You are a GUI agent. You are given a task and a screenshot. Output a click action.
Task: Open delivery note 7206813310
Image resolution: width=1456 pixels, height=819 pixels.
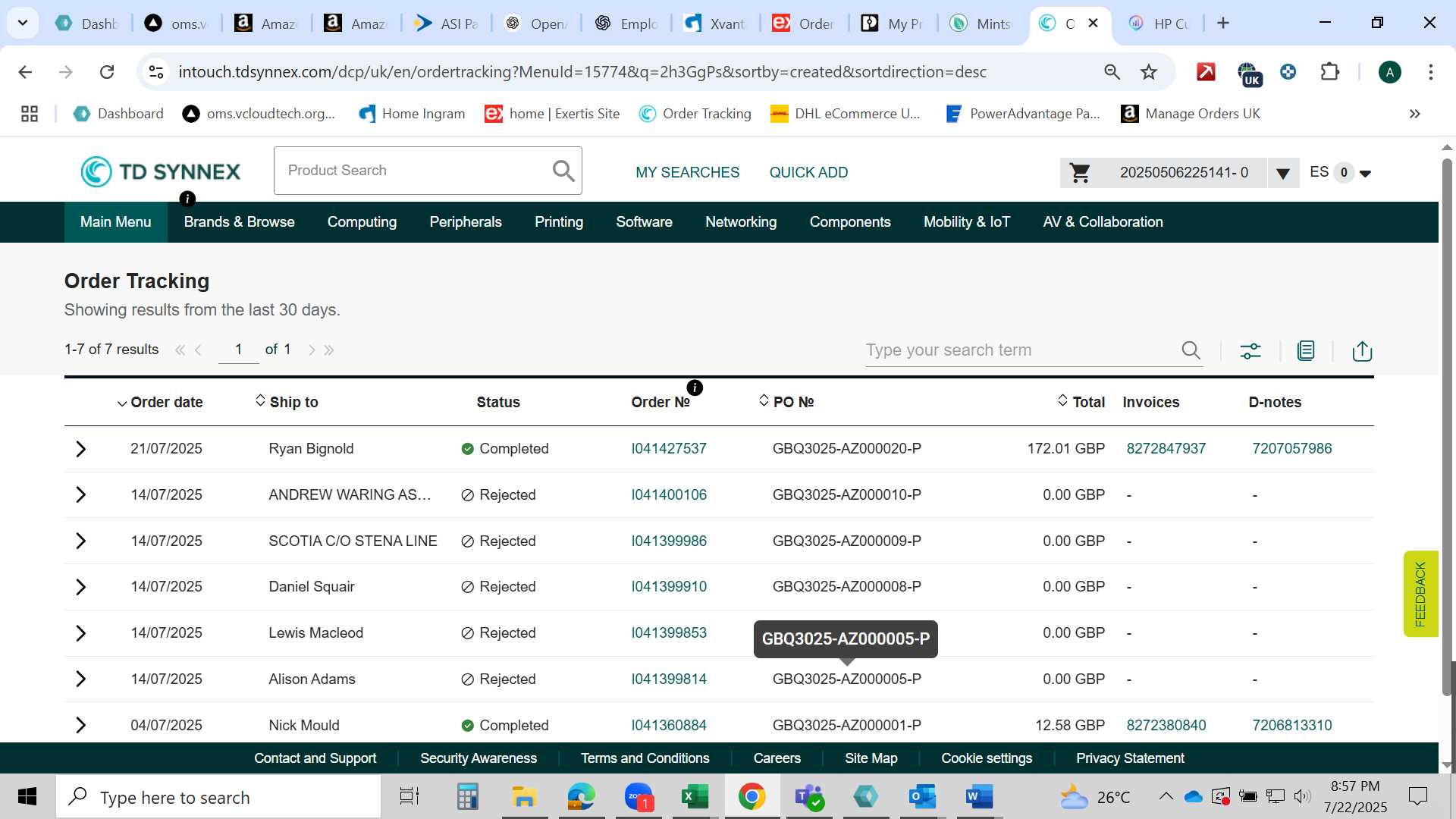pyautogui.click(x=1291, y=726)
